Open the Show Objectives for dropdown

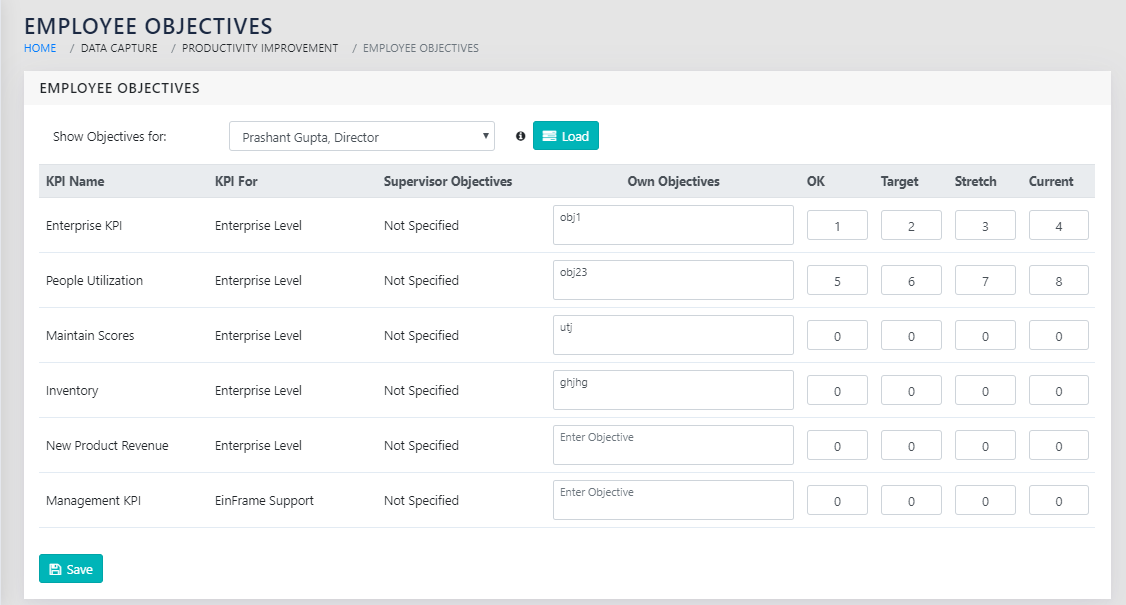pyautogui.click(x=361, y=137)
